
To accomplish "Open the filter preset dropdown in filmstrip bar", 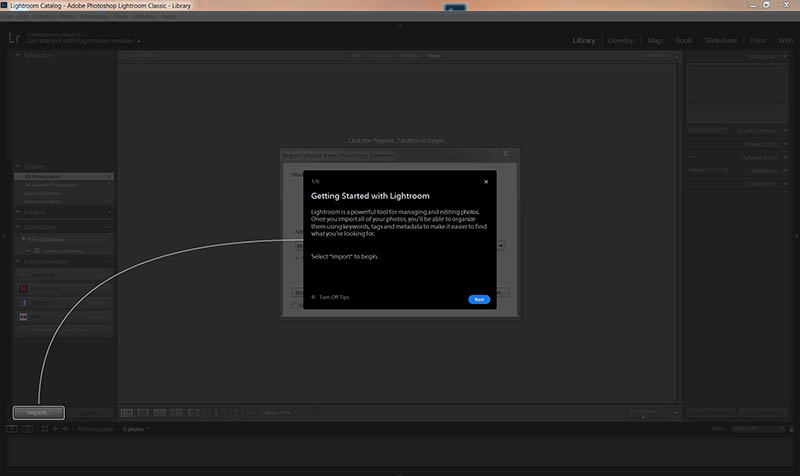I will [x=758, y=429].
